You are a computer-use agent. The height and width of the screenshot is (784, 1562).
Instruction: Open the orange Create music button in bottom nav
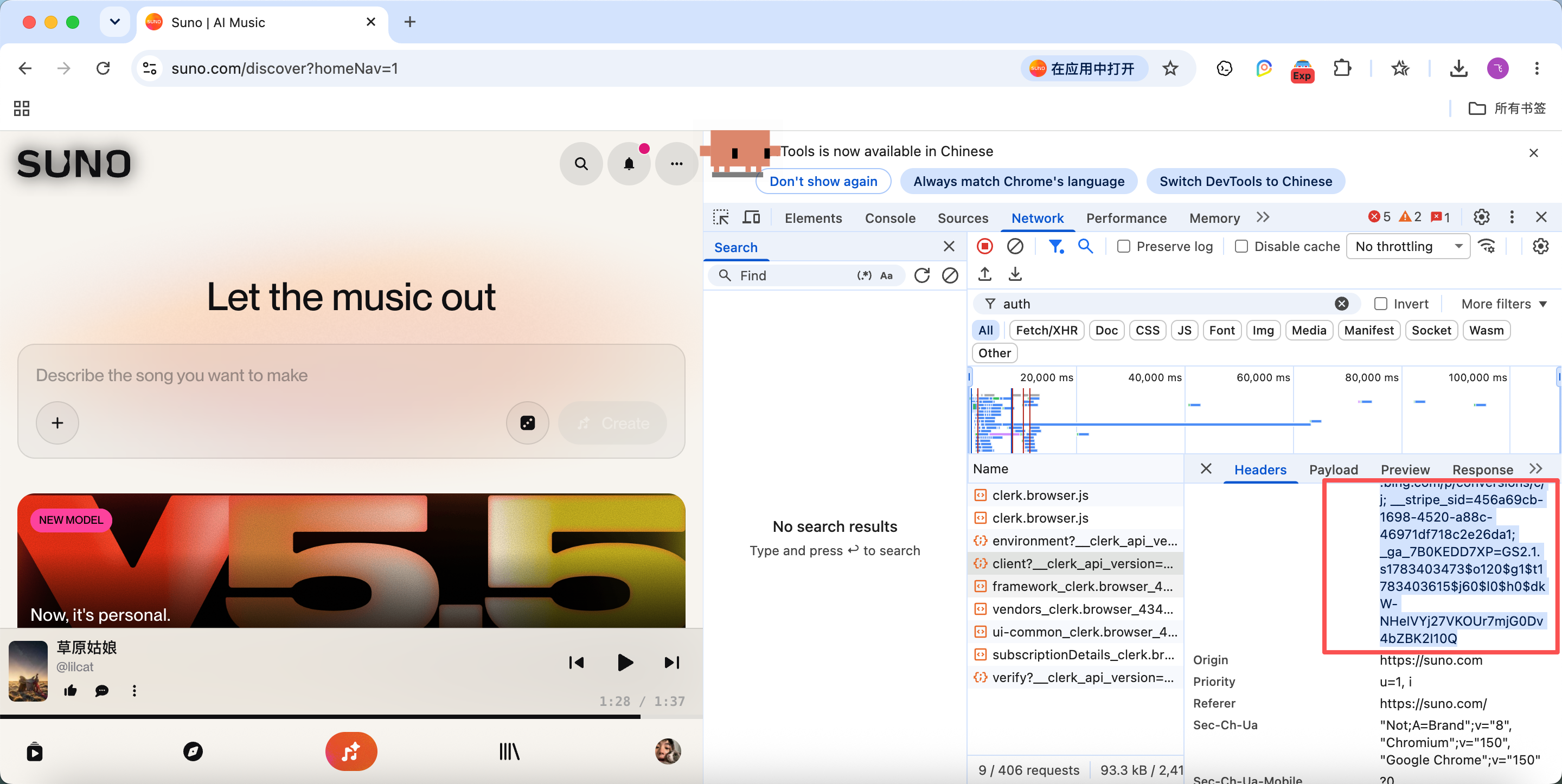point(351,752)
